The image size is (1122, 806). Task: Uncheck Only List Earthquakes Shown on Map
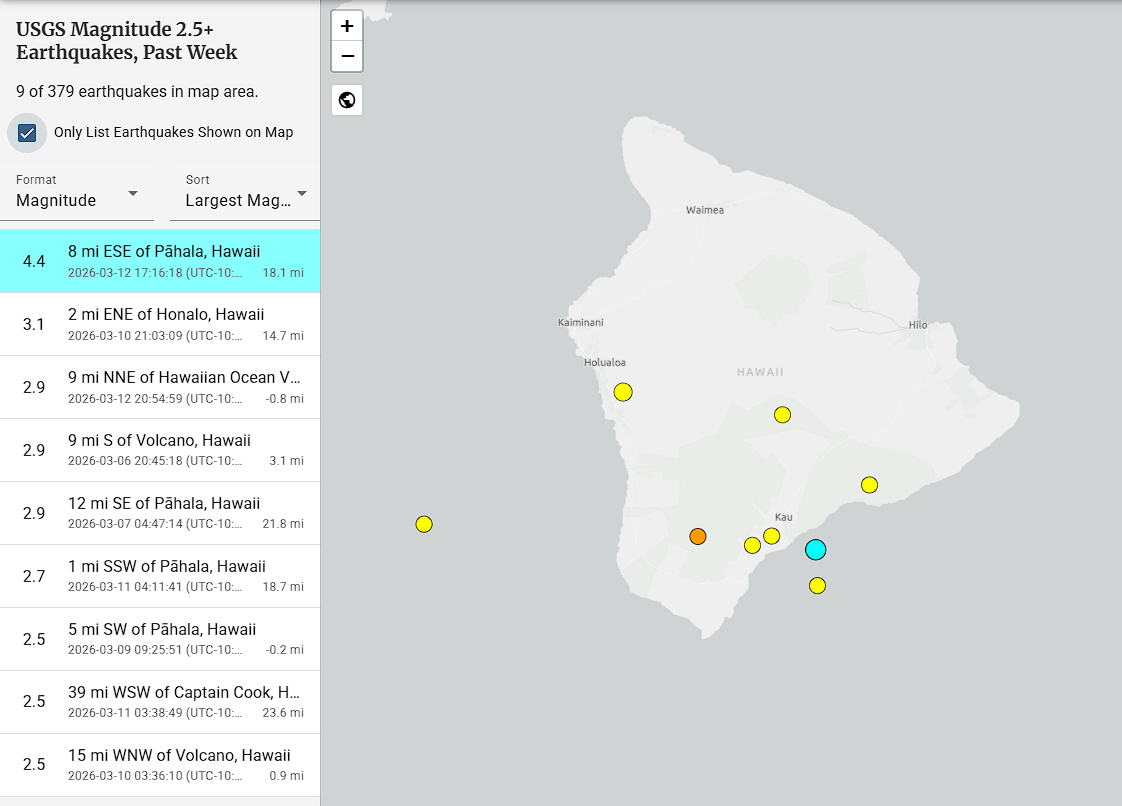(27, 133)
